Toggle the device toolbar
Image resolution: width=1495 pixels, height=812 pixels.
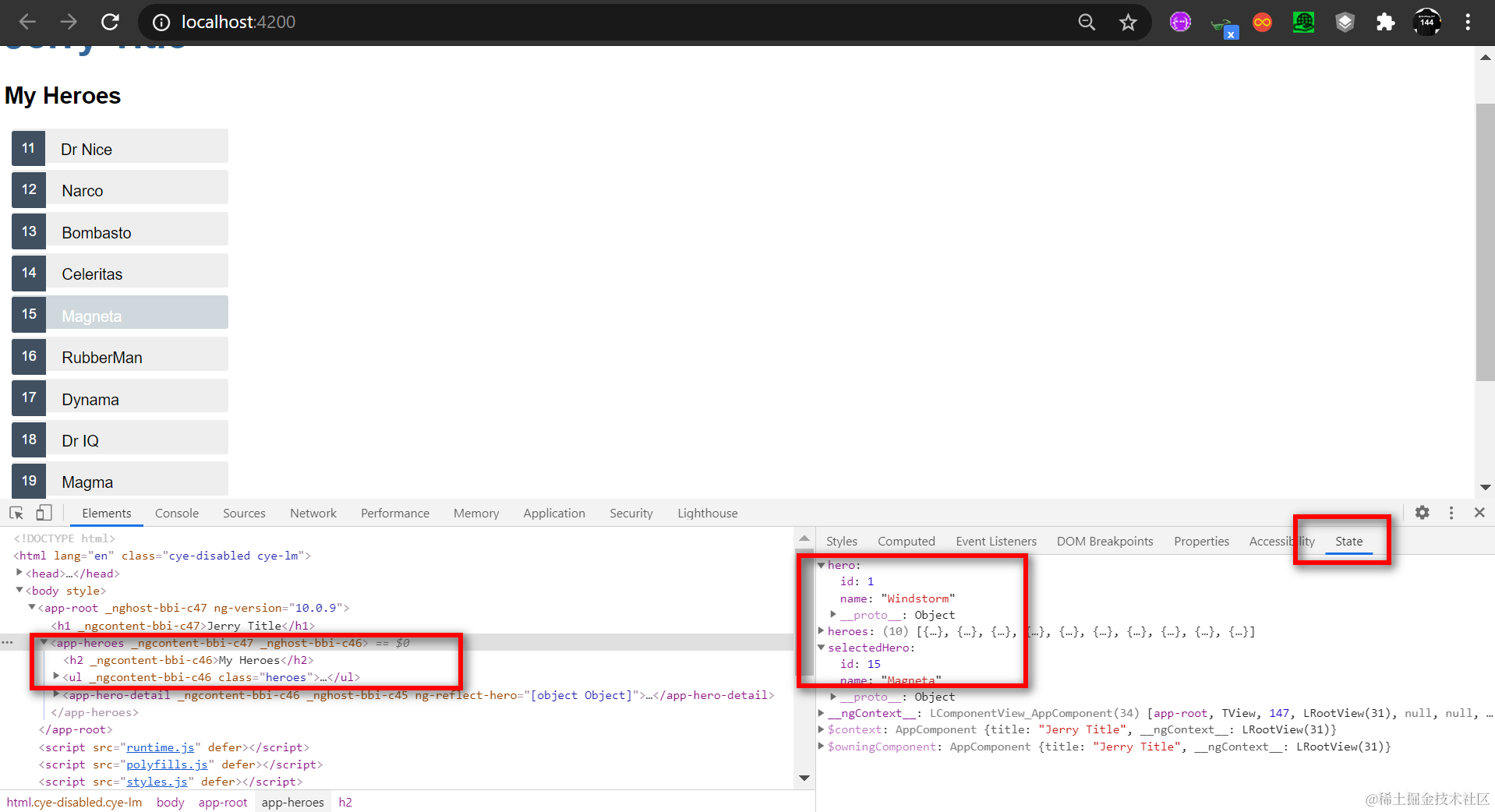(x=44, y=513)
